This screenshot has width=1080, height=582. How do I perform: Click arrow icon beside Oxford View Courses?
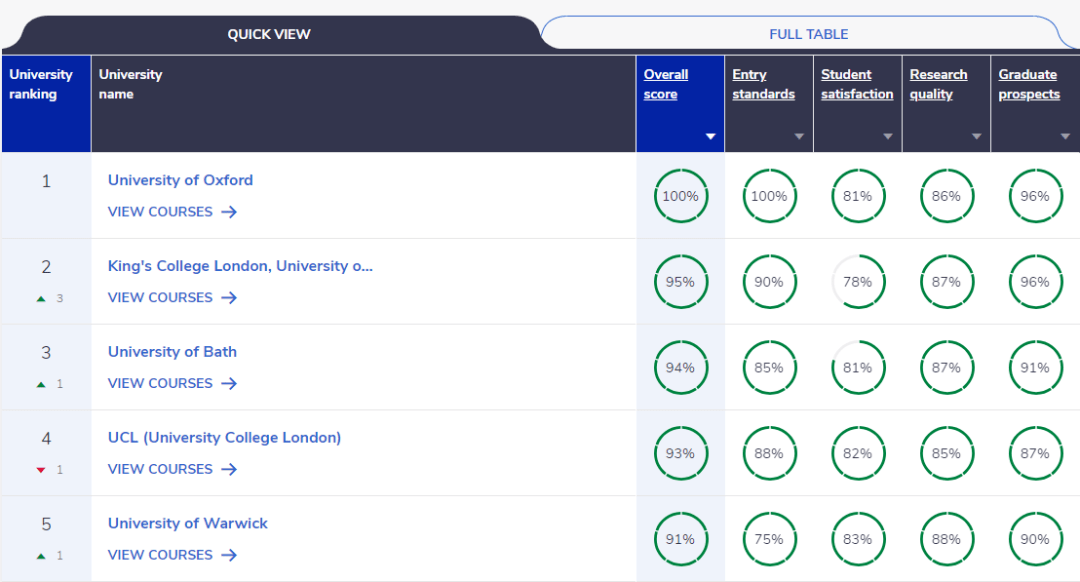tap(229, 212)
